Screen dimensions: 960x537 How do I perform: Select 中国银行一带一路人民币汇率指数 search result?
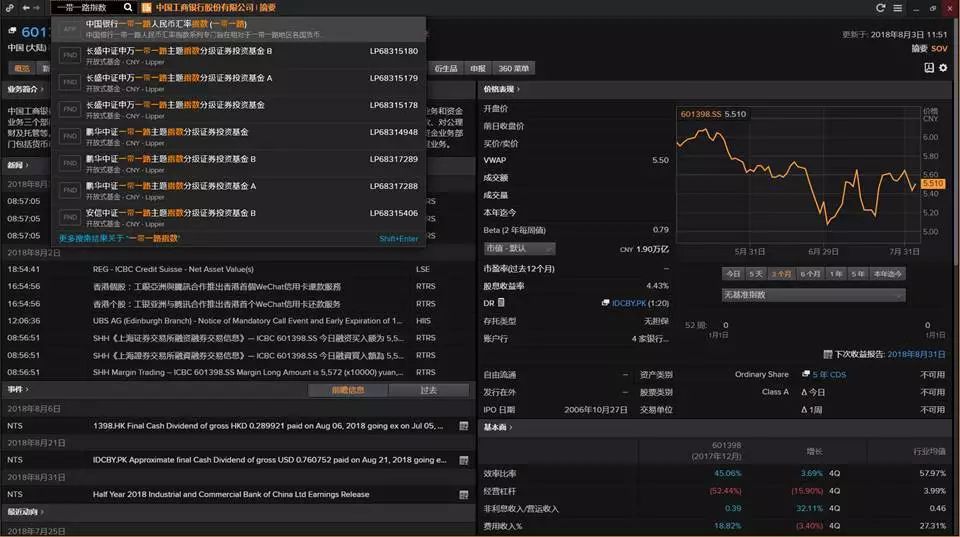[x=239, y=29]
